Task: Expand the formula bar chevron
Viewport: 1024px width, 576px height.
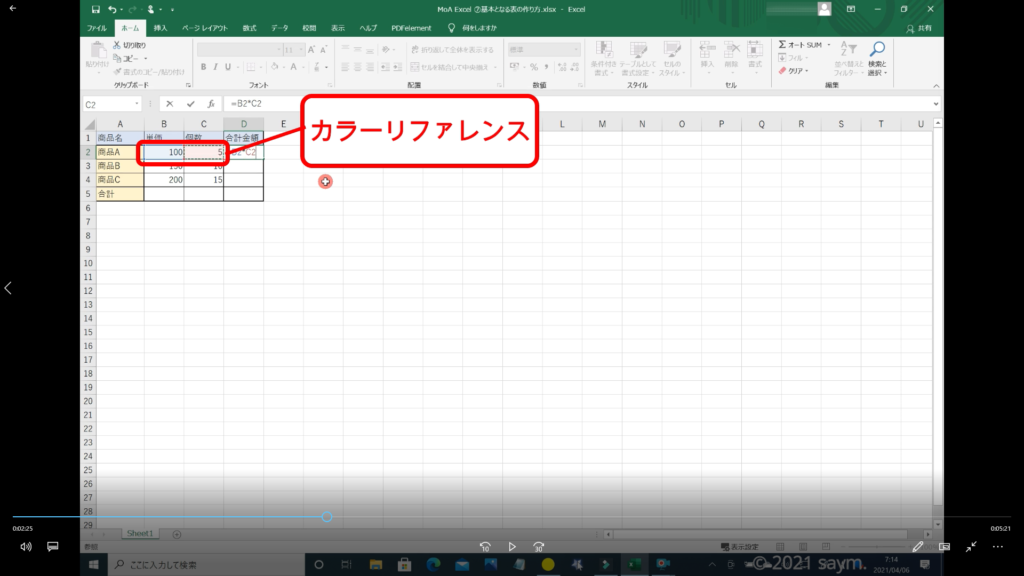Action: click(x=935, y=104)
